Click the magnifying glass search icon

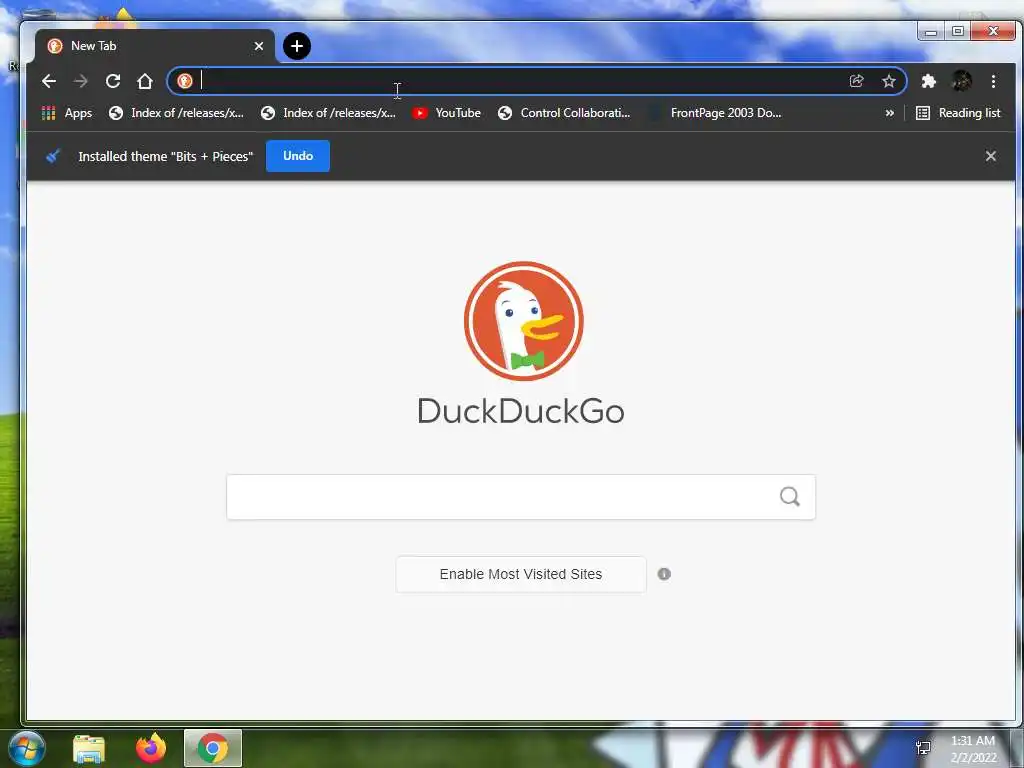tap(790, 497)
